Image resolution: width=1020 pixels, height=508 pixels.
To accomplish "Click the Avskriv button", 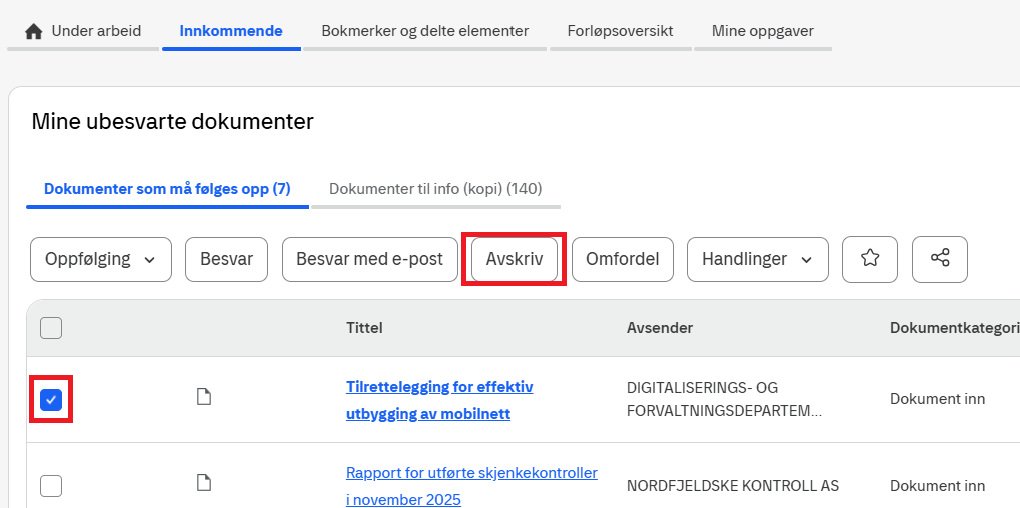I will coord(514,259).
